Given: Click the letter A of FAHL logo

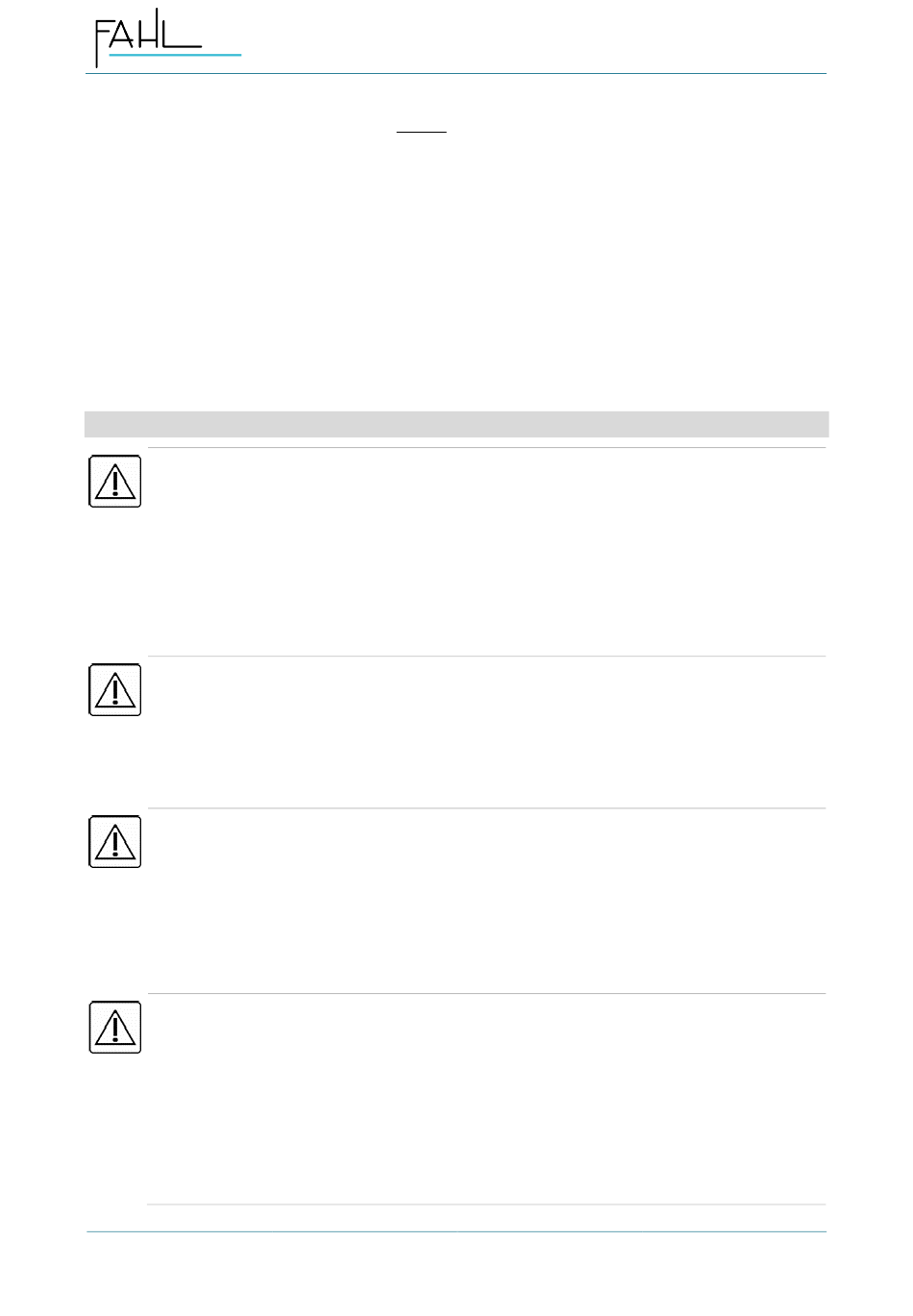Looking at the screenshot, I should pos(121,34).
